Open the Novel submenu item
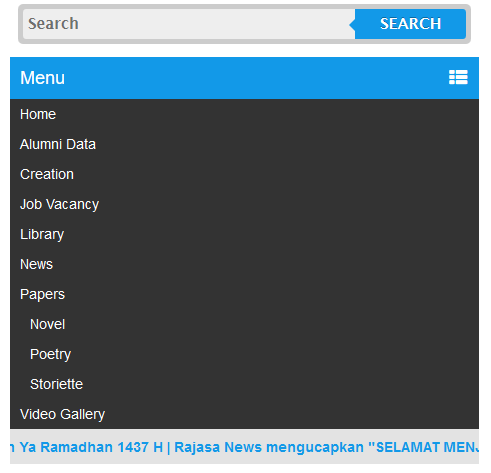Viewport: 491px width, 473px height. click(x=244, y=324)
